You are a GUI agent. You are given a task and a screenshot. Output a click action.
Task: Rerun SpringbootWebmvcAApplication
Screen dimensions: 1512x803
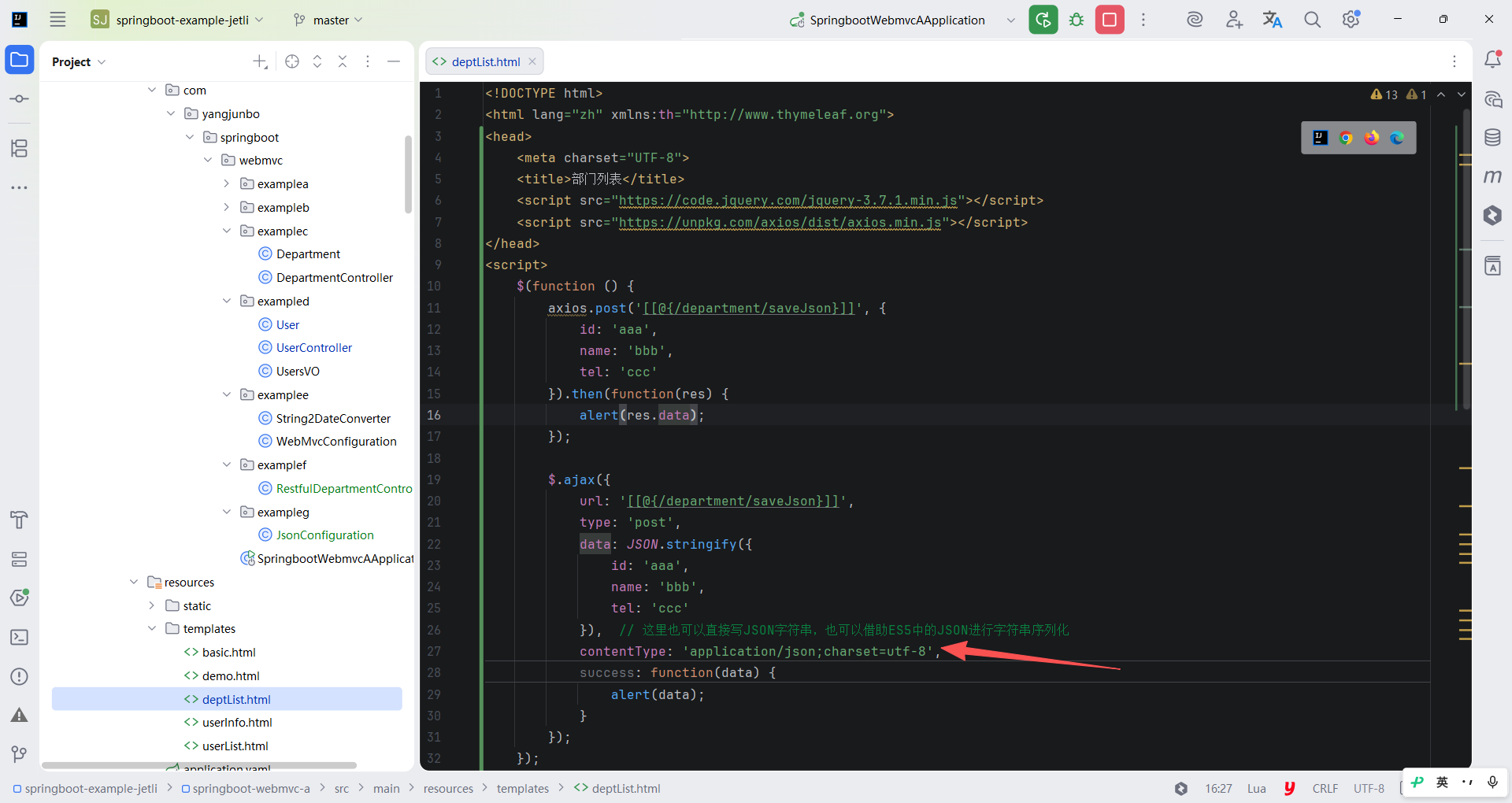click(1043, 20)
